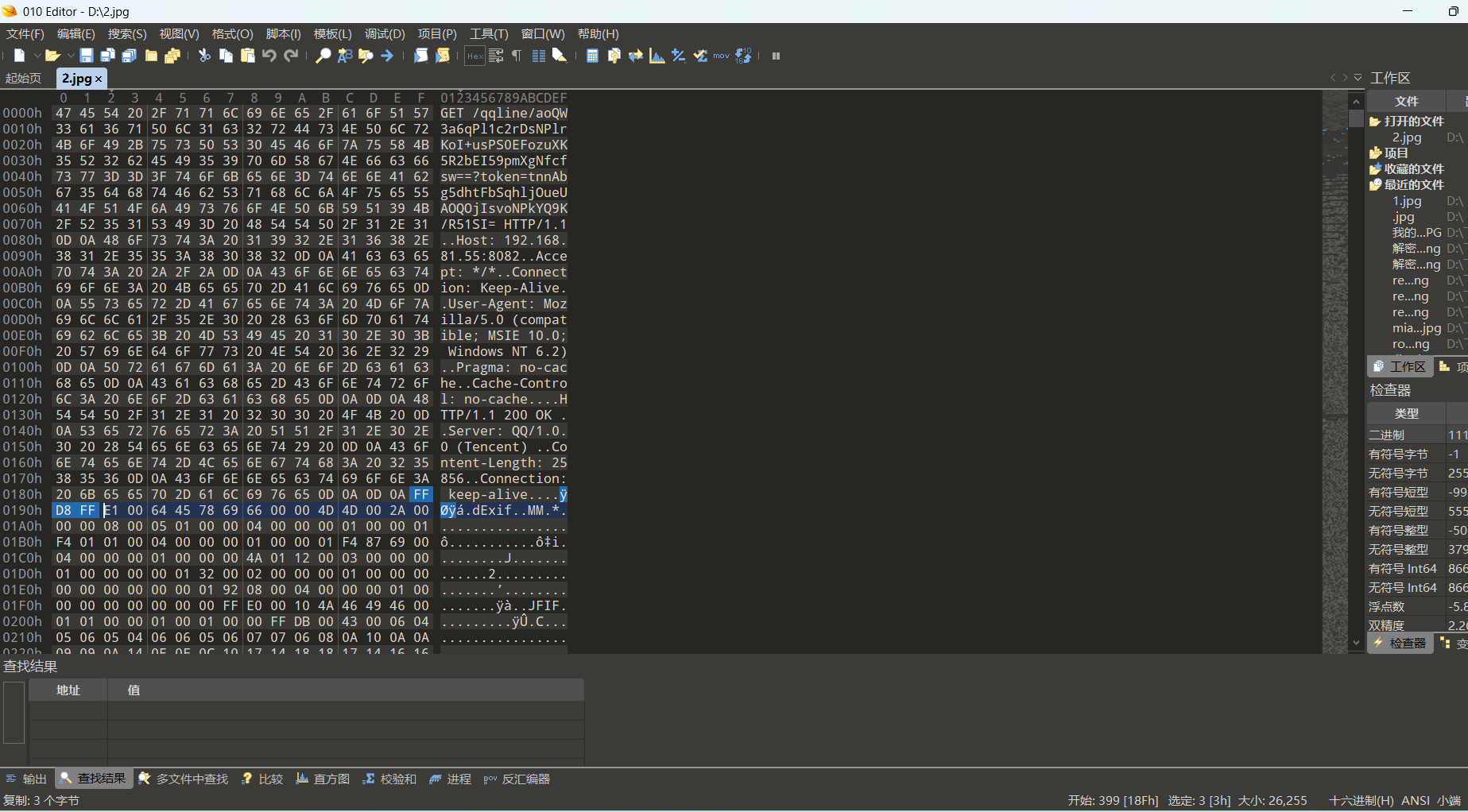Image resolution: width=1468 pixels, height=812 pixels.
Task: Toggle the word wrap icon
Action: coord(496,56)
